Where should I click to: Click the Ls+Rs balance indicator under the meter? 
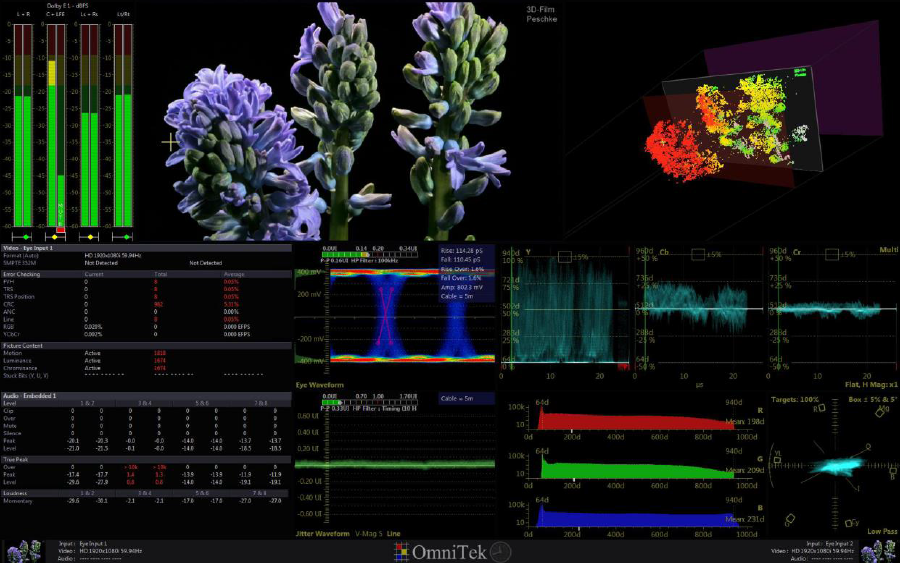tap(89, 236)
